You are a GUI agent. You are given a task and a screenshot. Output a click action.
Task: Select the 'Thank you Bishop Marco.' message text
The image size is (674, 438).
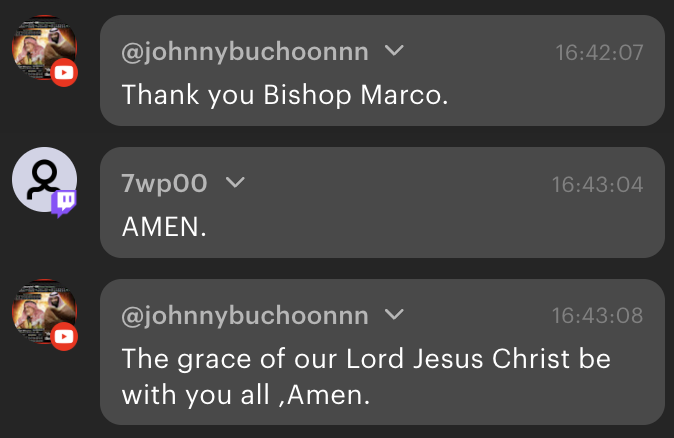tap(285, 95)
